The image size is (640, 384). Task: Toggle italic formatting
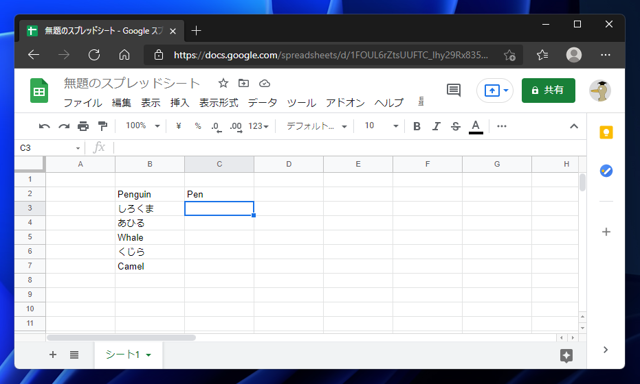click(x=436, y=126)
